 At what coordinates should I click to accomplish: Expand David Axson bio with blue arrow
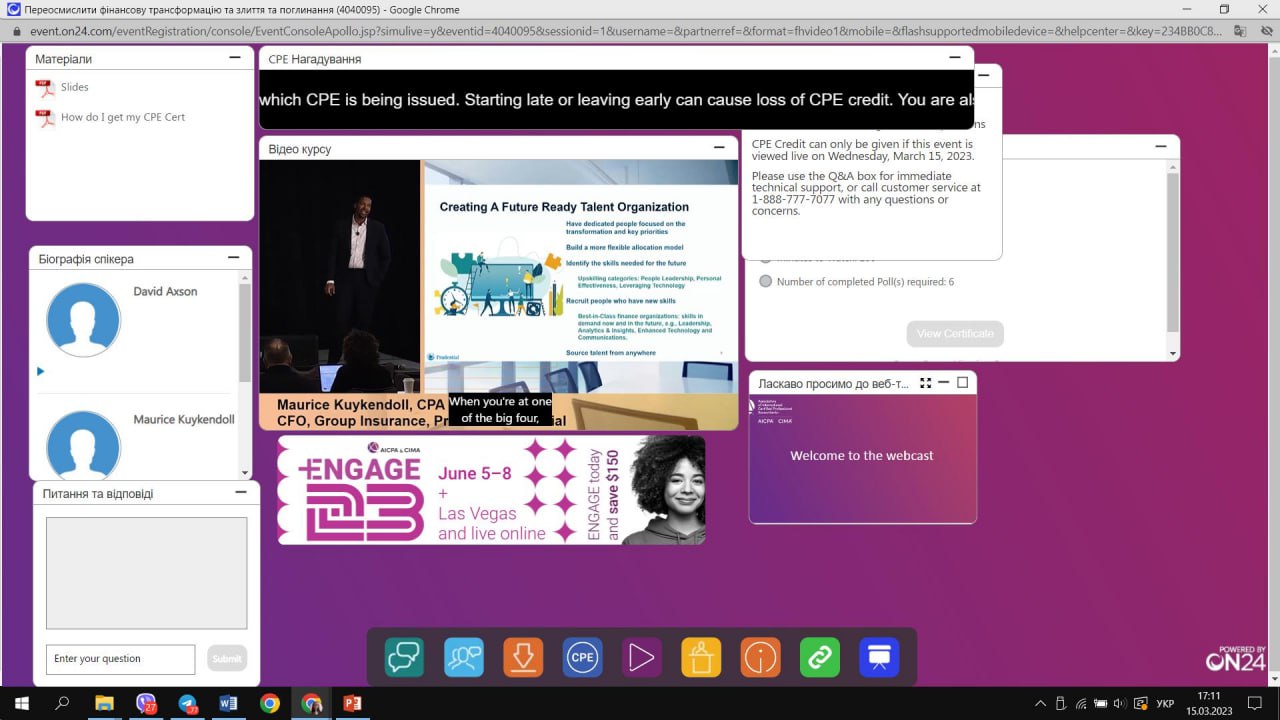pos(41,371)
